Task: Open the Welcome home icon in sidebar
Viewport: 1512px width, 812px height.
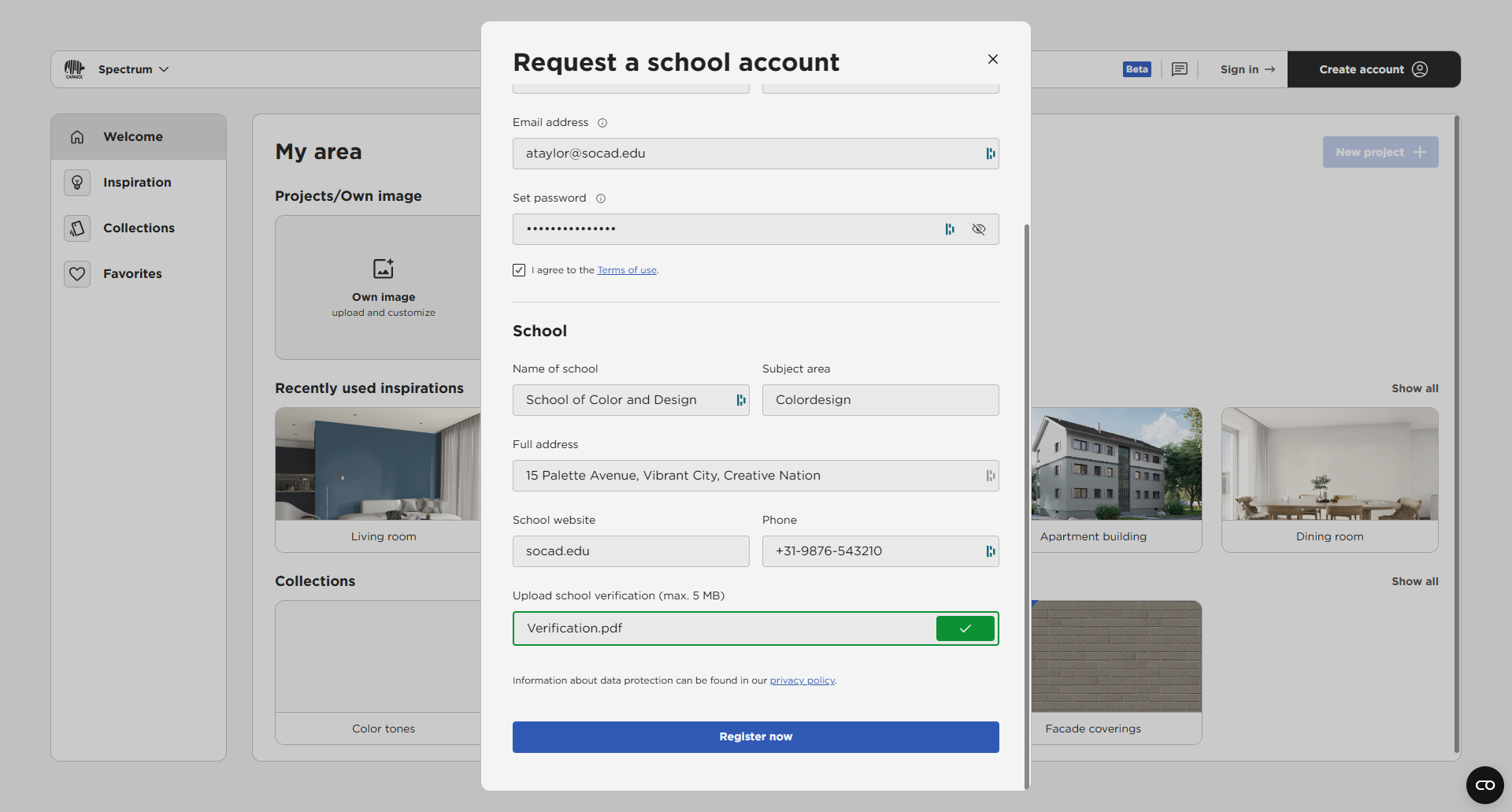Action: tap(76, 136)
